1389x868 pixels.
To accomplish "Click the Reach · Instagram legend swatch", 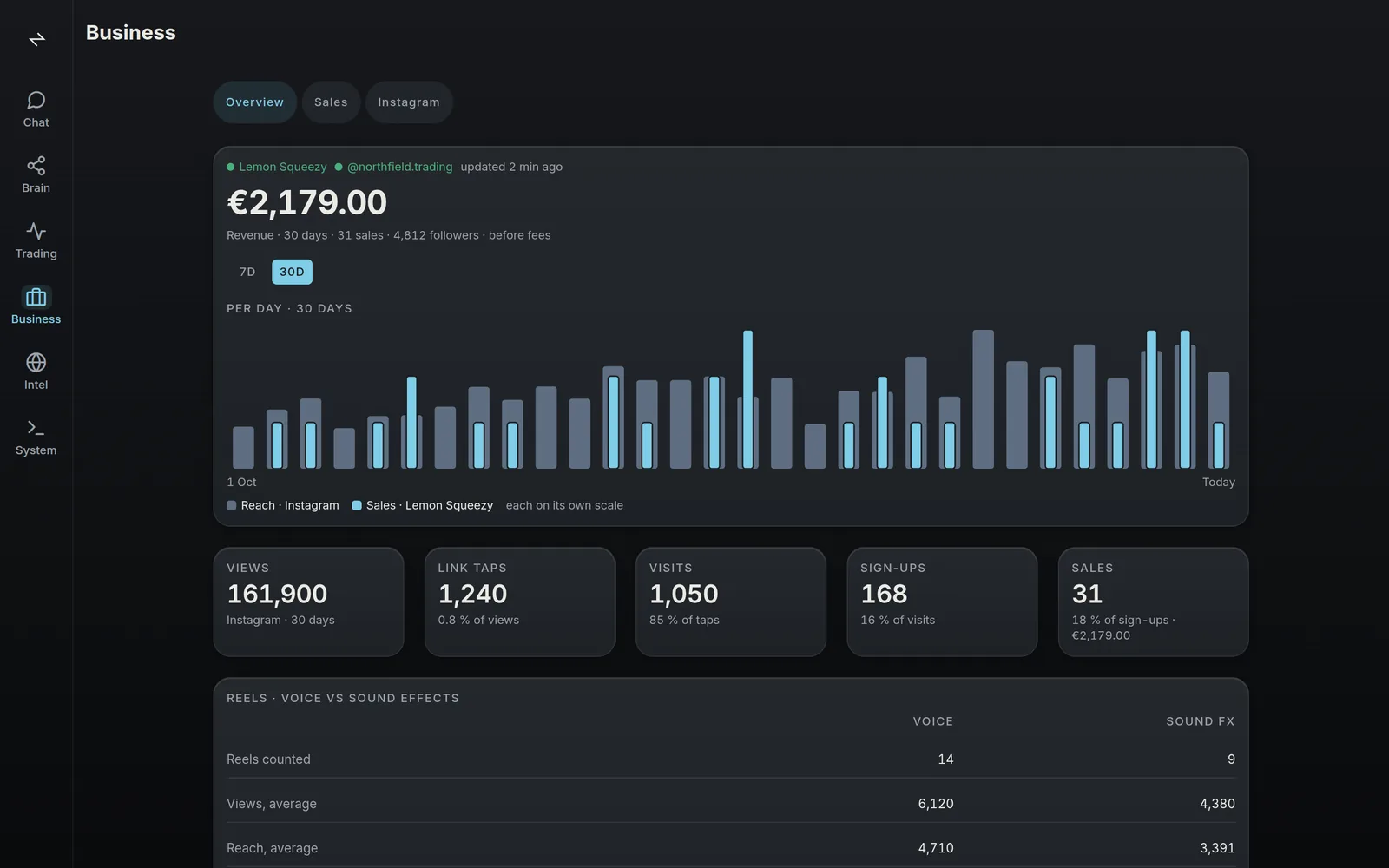I will (232, 505).
